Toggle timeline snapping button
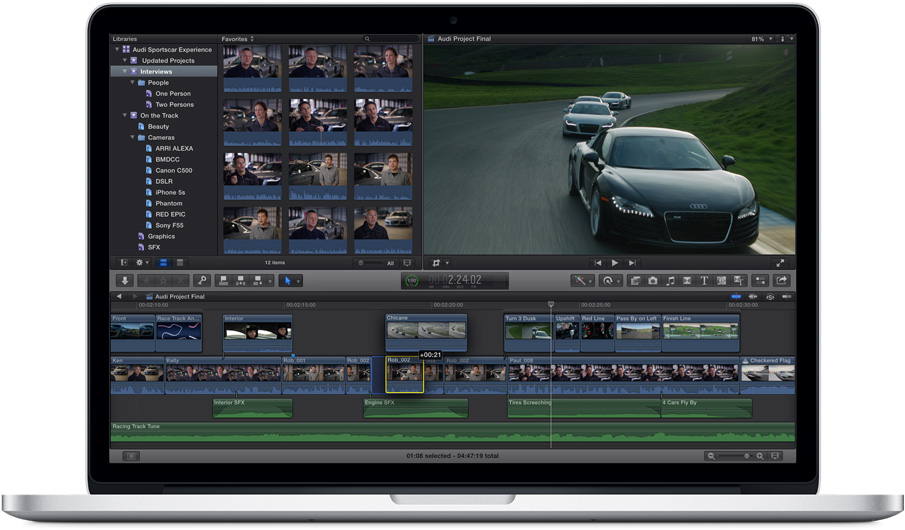905x530 pixels. click(786, 297)
